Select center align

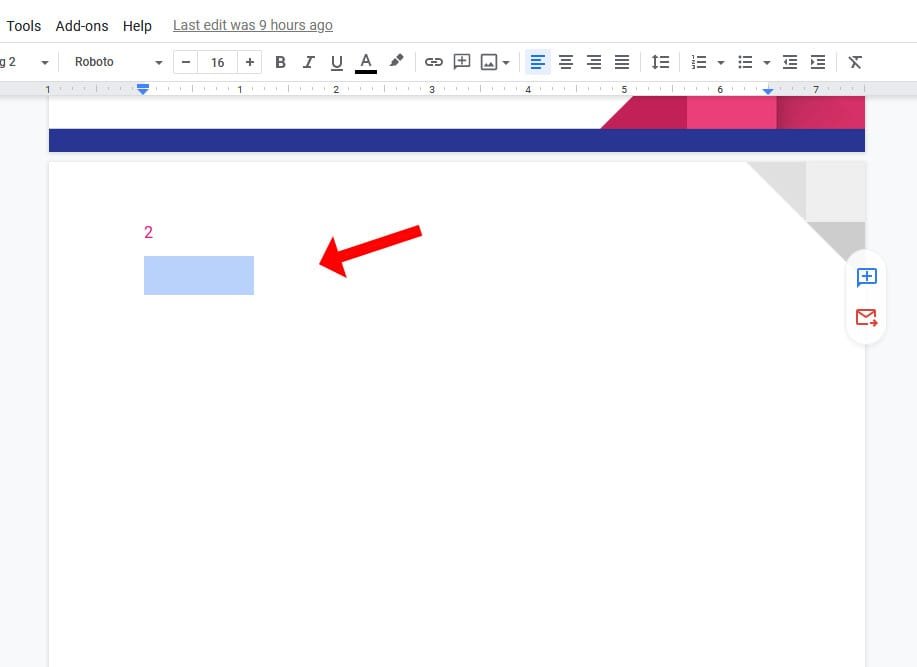566,62
